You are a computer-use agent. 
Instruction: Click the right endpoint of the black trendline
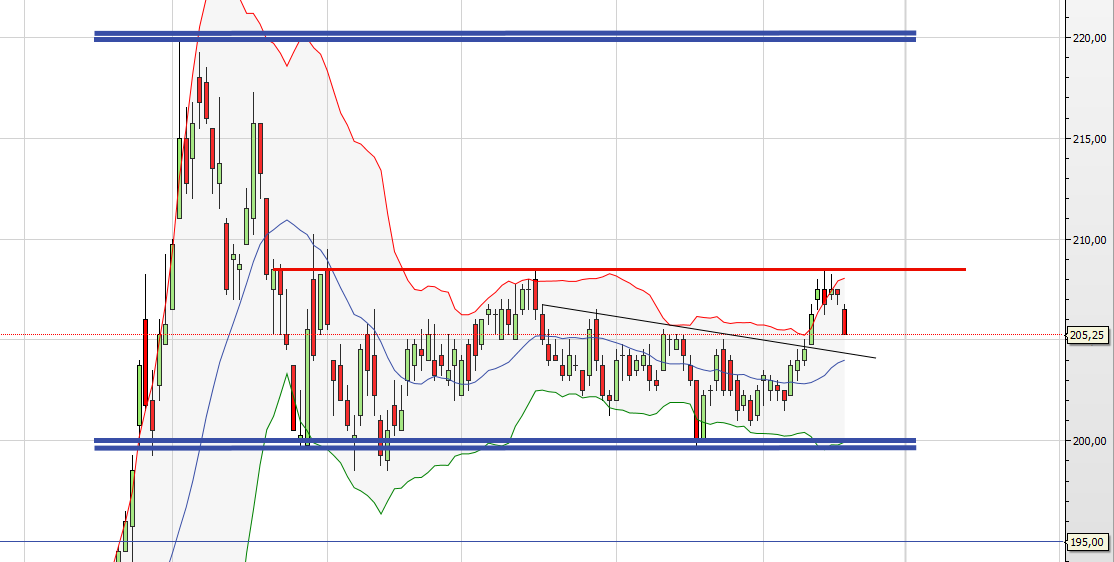point(875,357)
